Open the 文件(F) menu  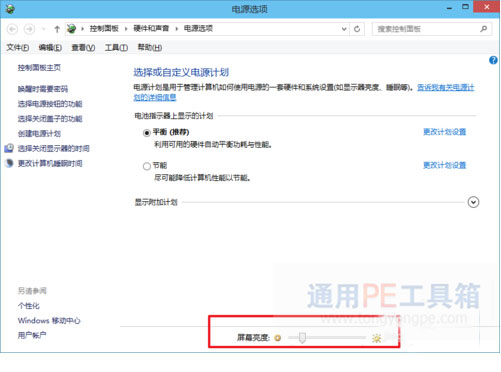(18, 48)
